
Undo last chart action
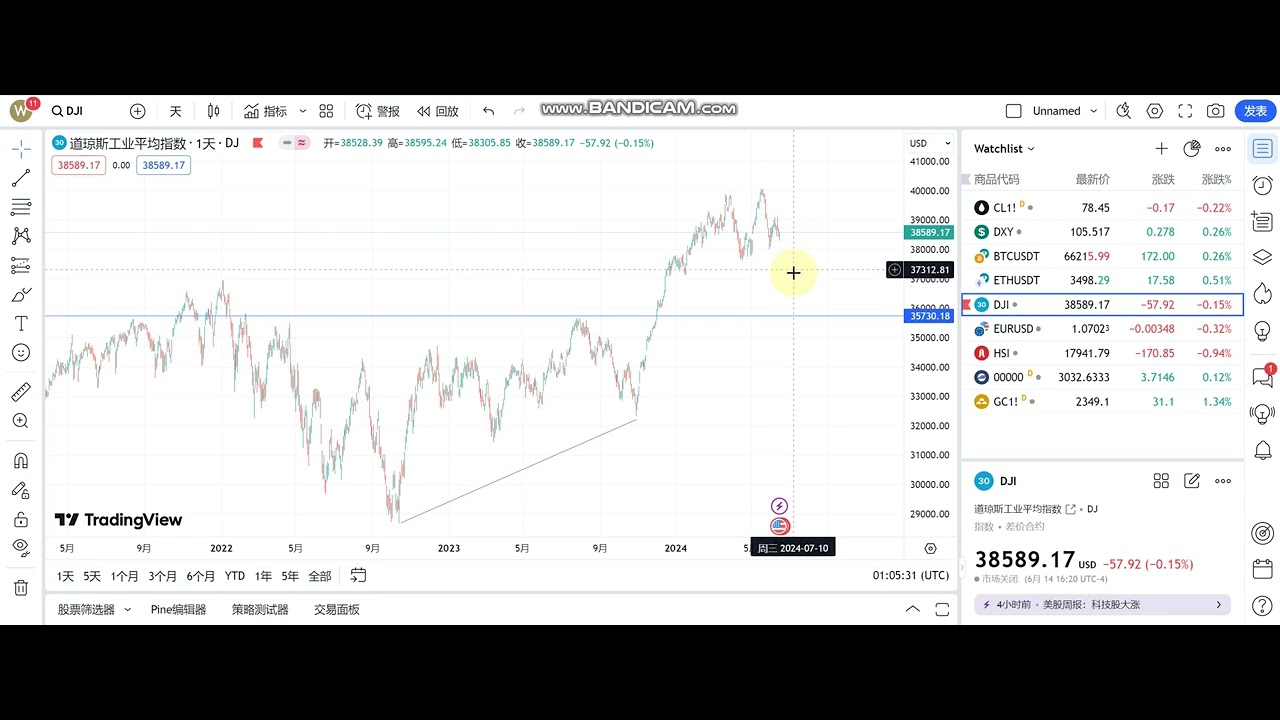pyautogui.click(x=488, y=111)
